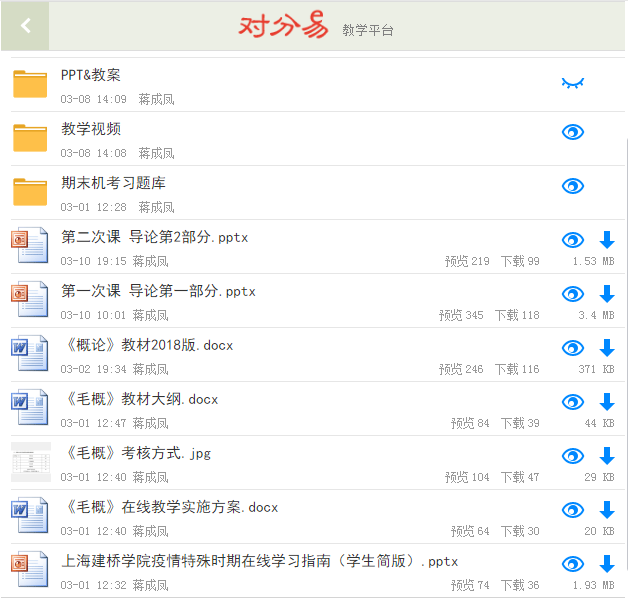
Task: Toggle eye icon for 《毛概》考核方式.jpg
Action: tap(572, 456)
